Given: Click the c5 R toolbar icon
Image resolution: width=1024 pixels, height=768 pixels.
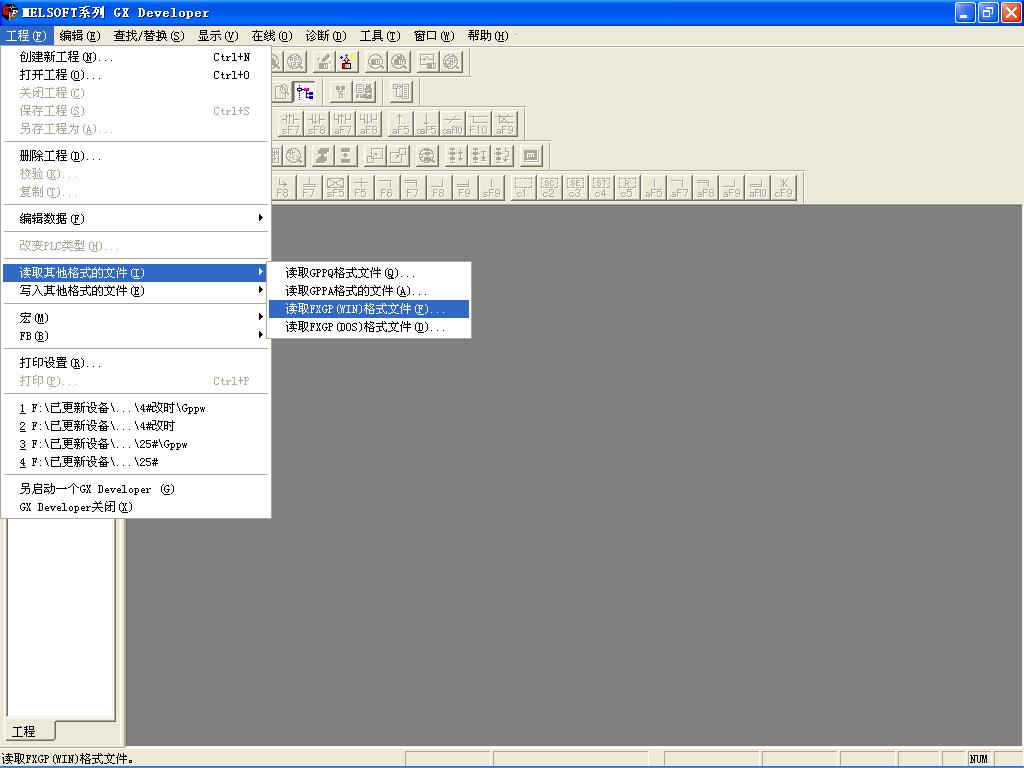Looking at the screenshot, I should pos(627,187).
